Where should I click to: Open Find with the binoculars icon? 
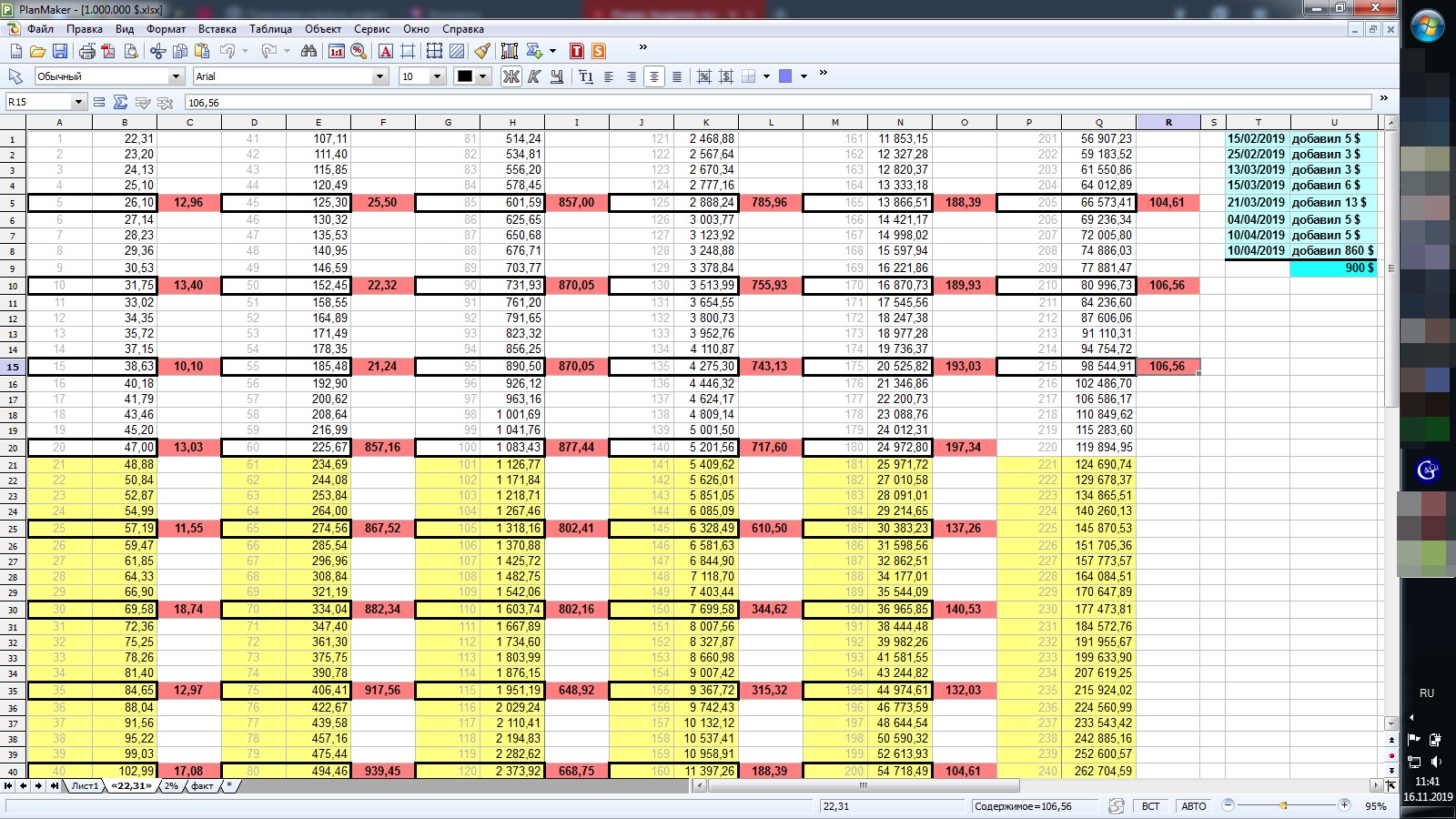pyautogui.click(x=308, y=51)
